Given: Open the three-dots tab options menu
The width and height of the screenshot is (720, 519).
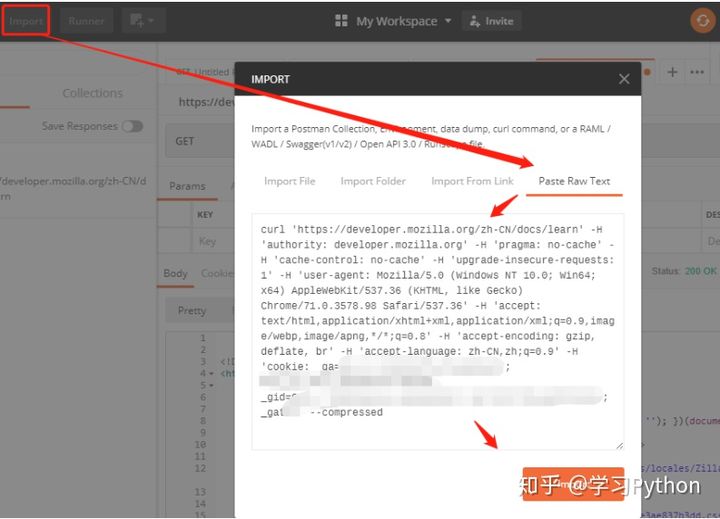Looking at the screenshot, I should coord(697,72).
